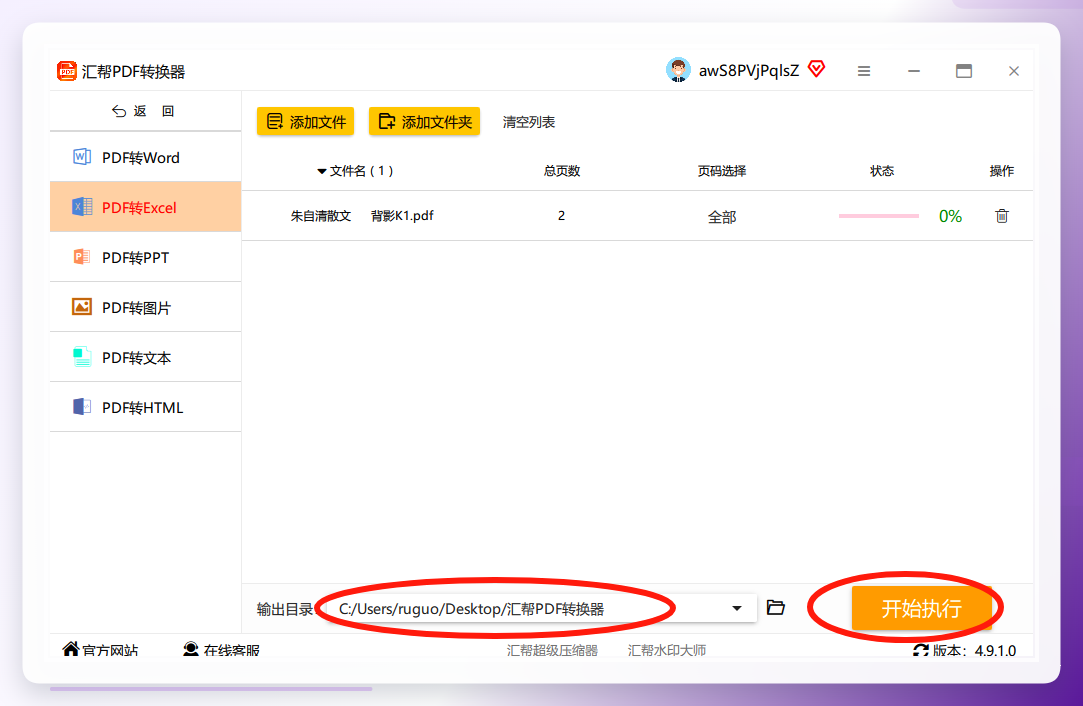Switch to PDF转Word conversion
The width and height of the screenshot is (1083, 706).
click(x=146, y=158)
